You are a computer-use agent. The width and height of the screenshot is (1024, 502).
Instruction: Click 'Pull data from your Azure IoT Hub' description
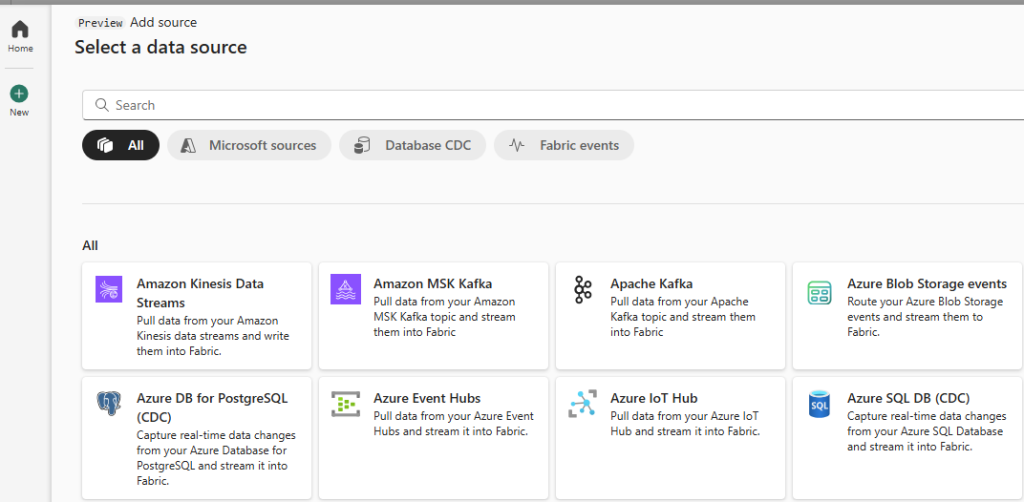(685, 424)
